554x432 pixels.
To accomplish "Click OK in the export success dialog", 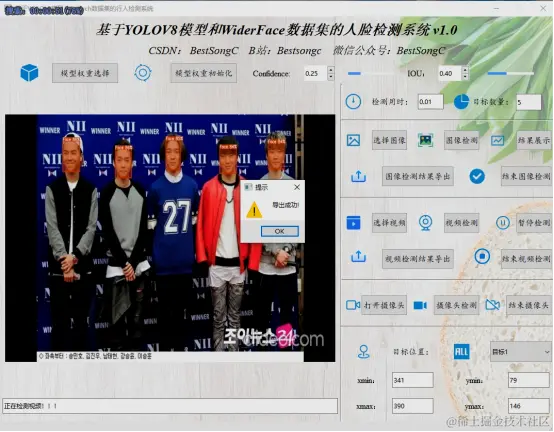I will (279, 231).
